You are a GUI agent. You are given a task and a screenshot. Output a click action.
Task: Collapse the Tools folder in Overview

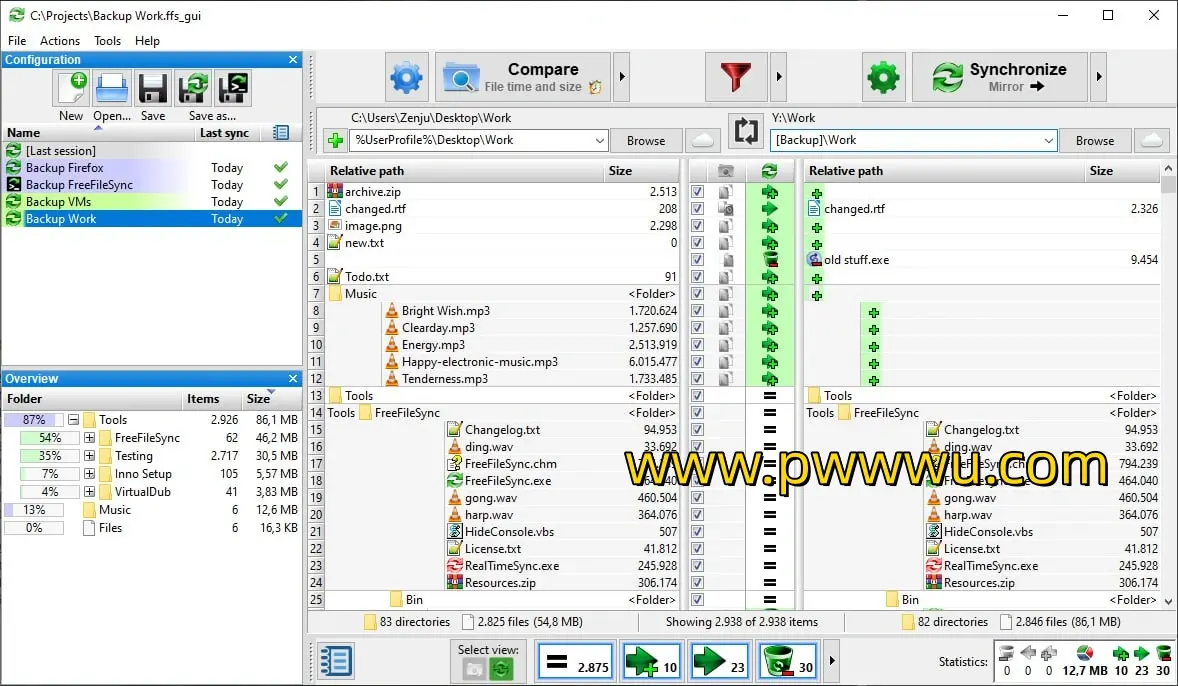click(73, 420)
